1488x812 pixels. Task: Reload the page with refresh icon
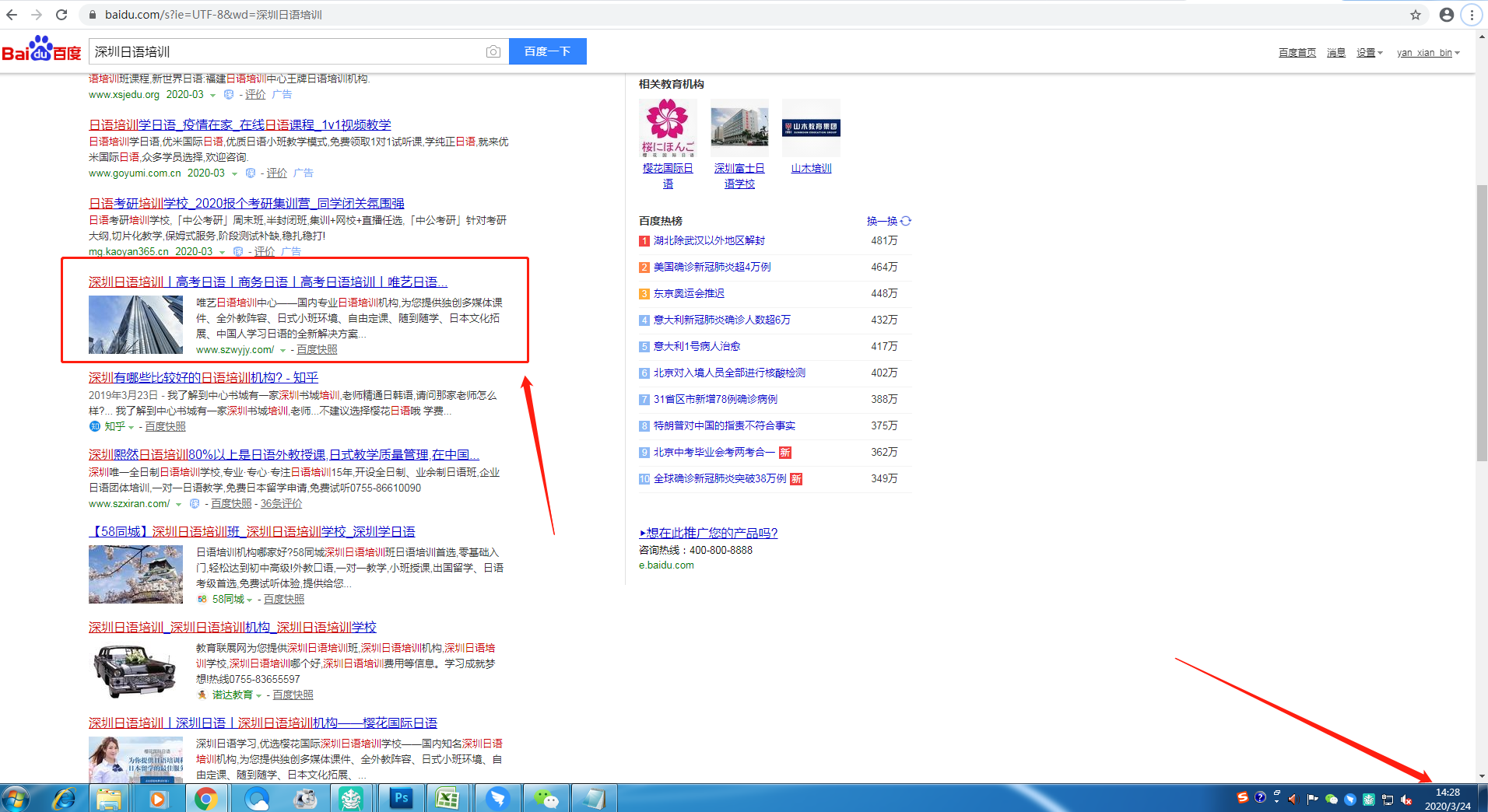tap(61, 15)
